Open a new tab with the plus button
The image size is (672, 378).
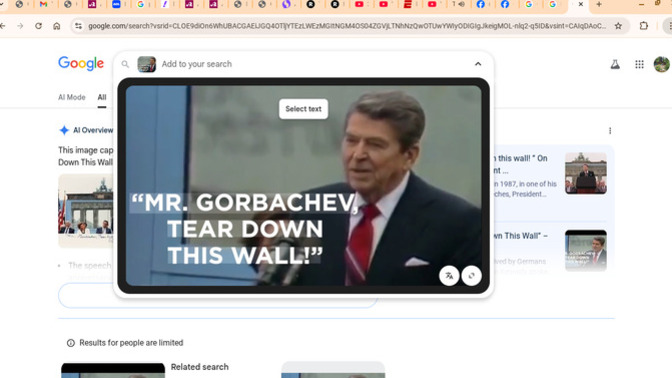[599, 4]
